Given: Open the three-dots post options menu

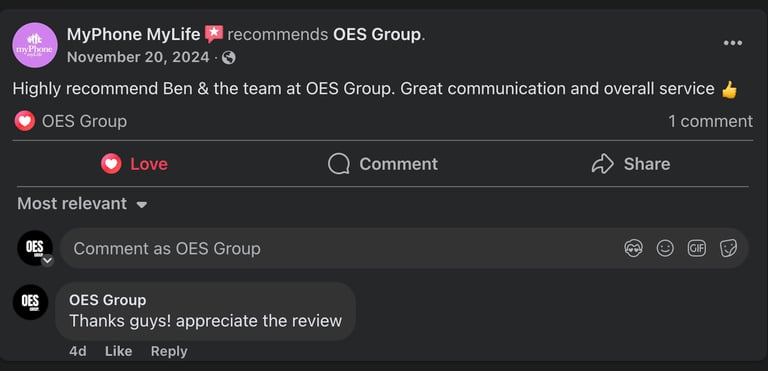Looking at the screenshot, I should pyautogui.click(x=732, y=43).
